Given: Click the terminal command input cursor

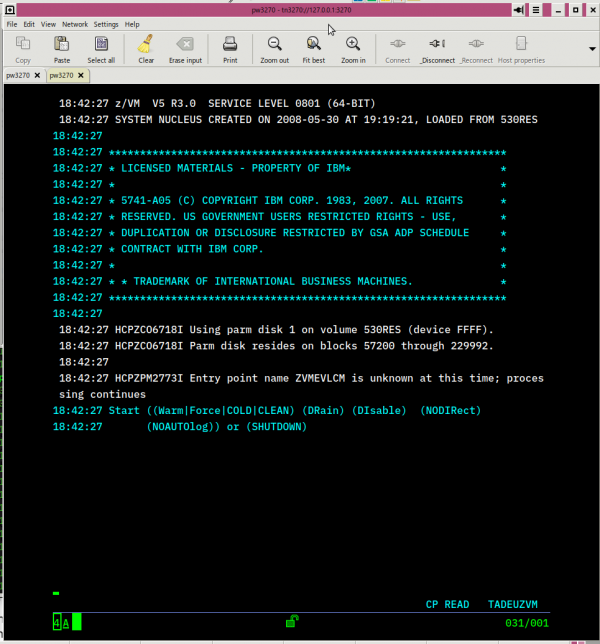Looking at the screenshot, I should coord(56,593).
